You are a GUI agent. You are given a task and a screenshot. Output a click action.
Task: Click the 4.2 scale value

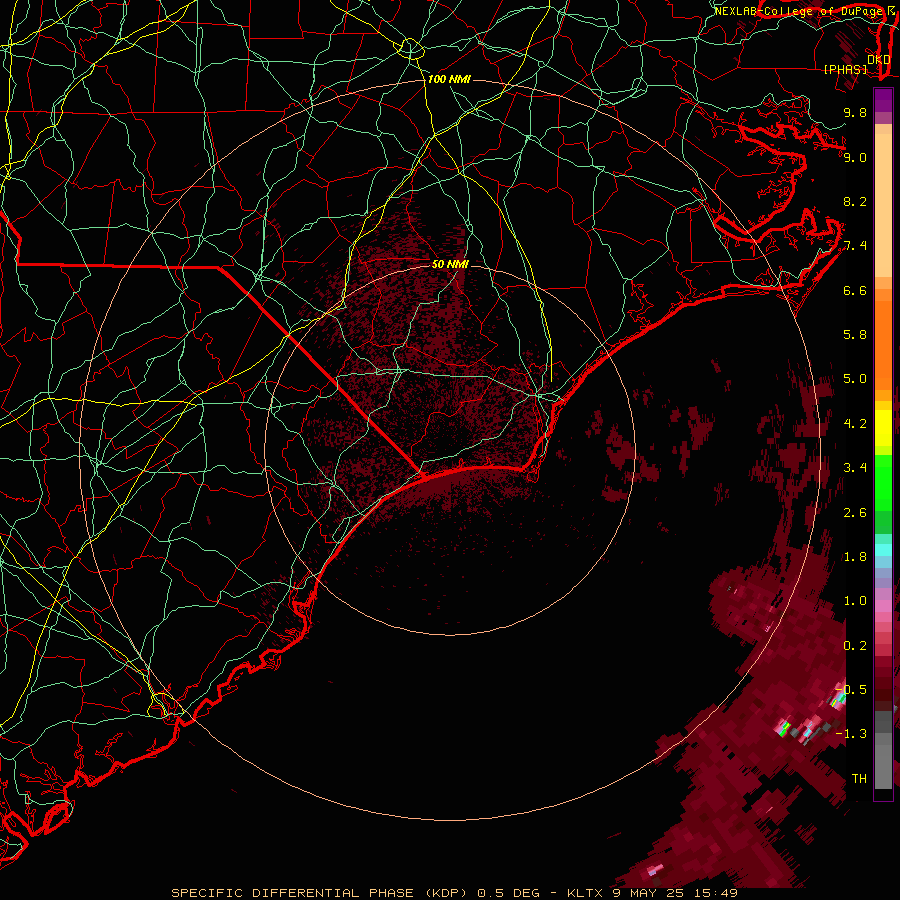[x=855, y=424]
